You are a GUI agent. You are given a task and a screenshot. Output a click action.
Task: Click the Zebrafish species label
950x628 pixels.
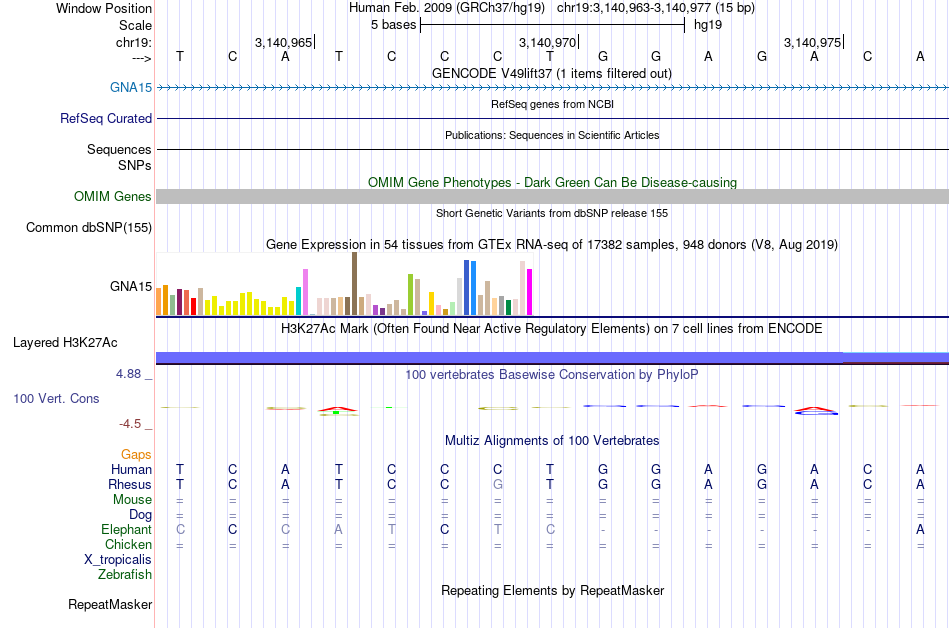click(125, 574)
